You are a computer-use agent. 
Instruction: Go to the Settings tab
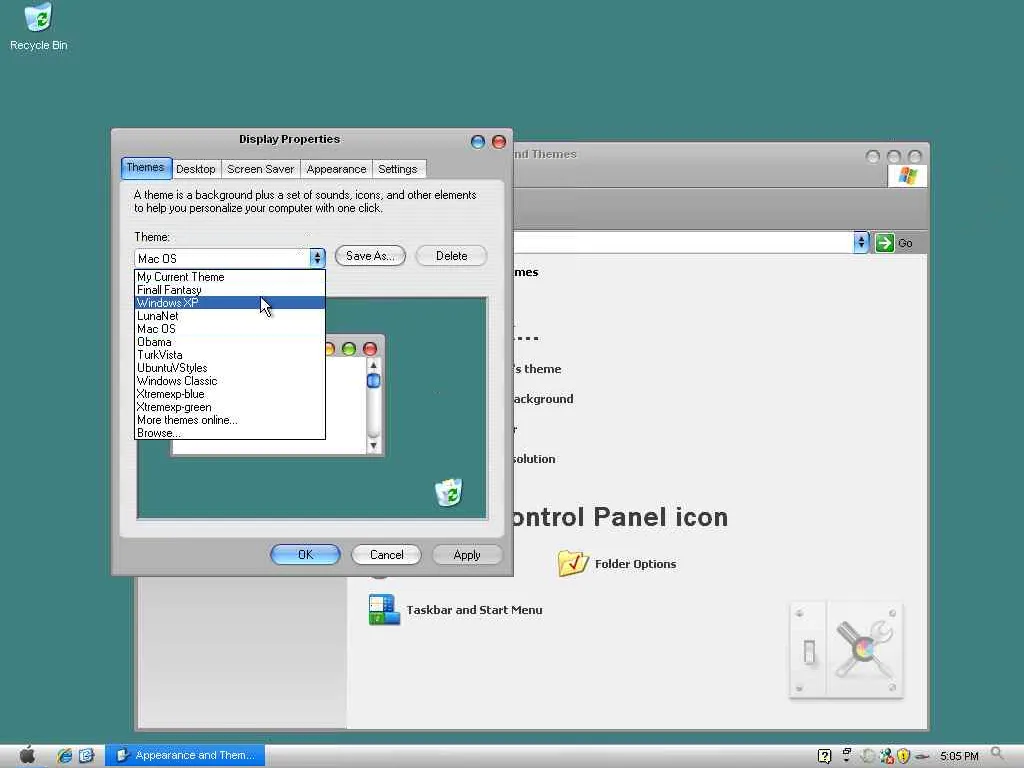click(x=398, y=169)
